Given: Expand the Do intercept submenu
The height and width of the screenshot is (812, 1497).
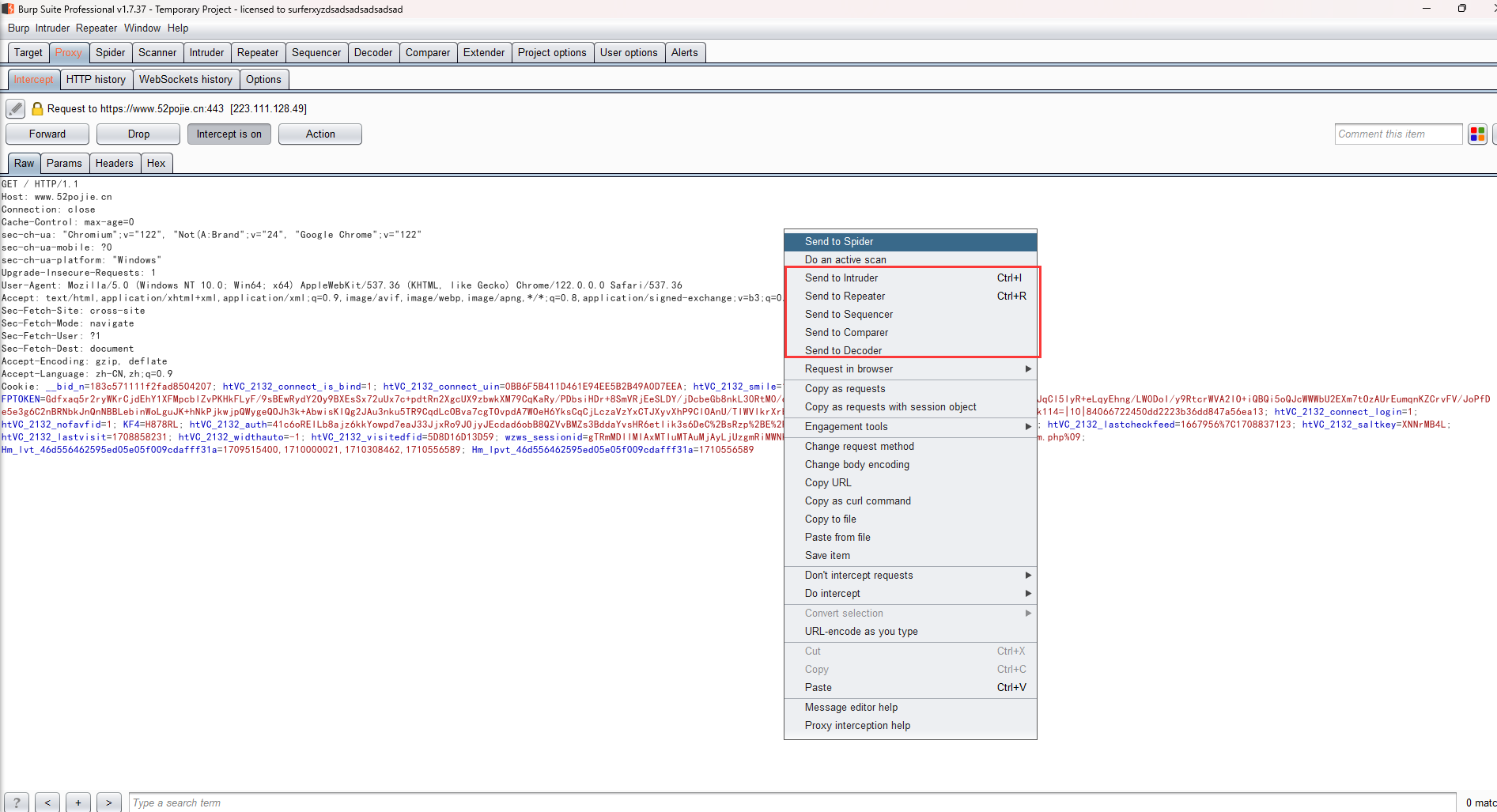Looking at the screenshot, I should [x=910, y=594].
